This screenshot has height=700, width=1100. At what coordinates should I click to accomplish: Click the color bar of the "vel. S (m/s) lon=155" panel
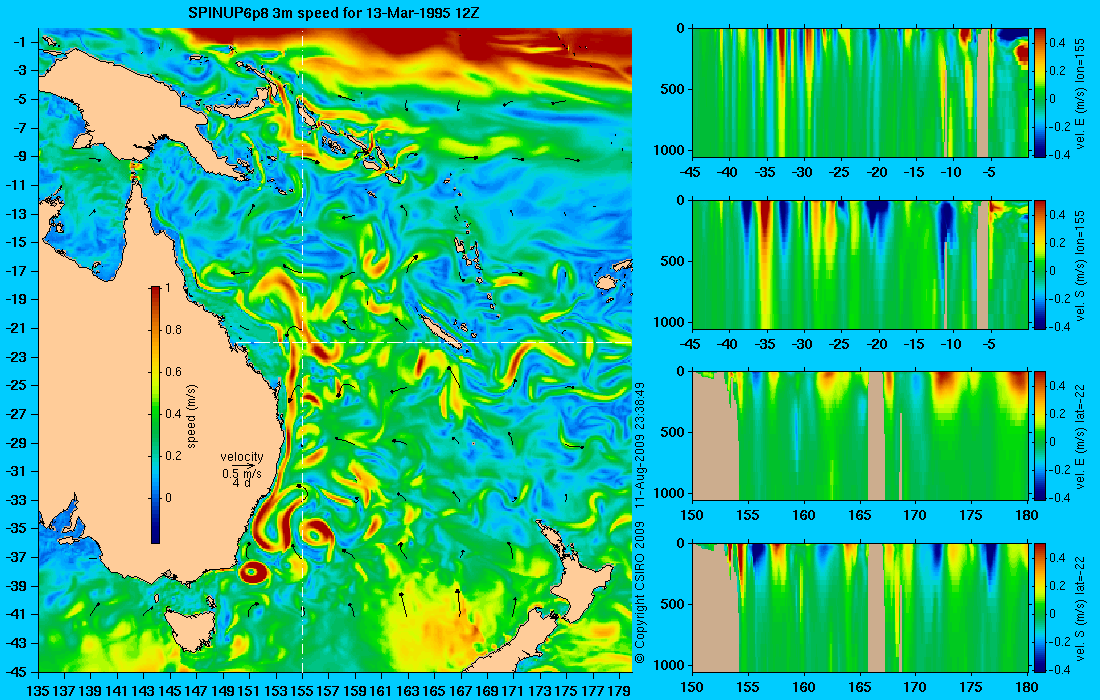(x=1040, y=264)
